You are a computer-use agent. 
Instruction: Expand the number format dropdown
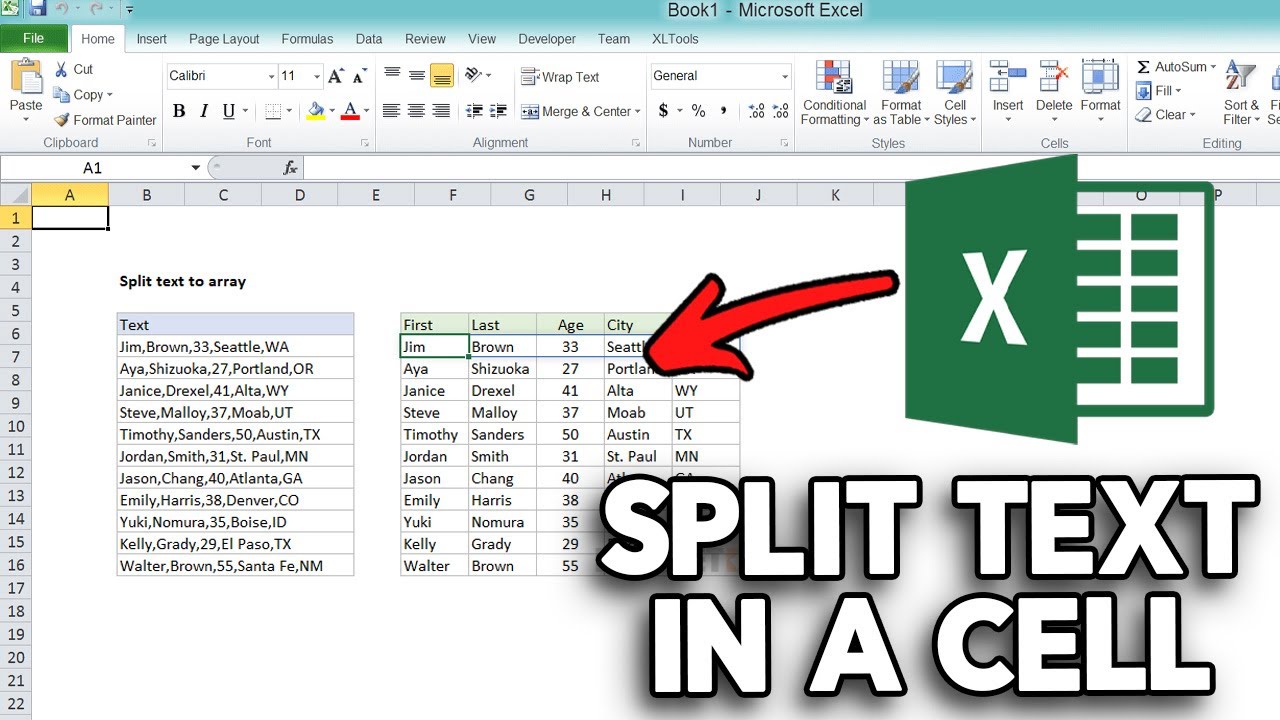click(785, 76)
